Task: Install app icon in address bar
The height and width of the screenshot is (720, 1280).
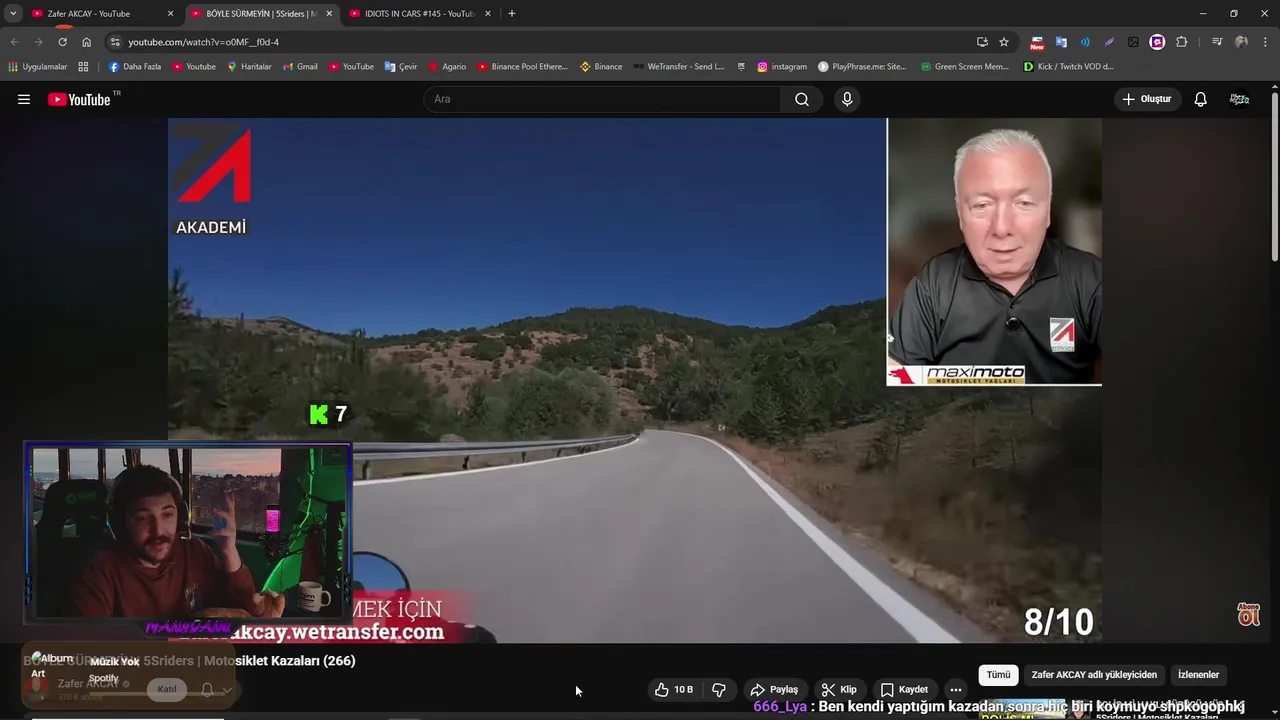Action: 982,42
